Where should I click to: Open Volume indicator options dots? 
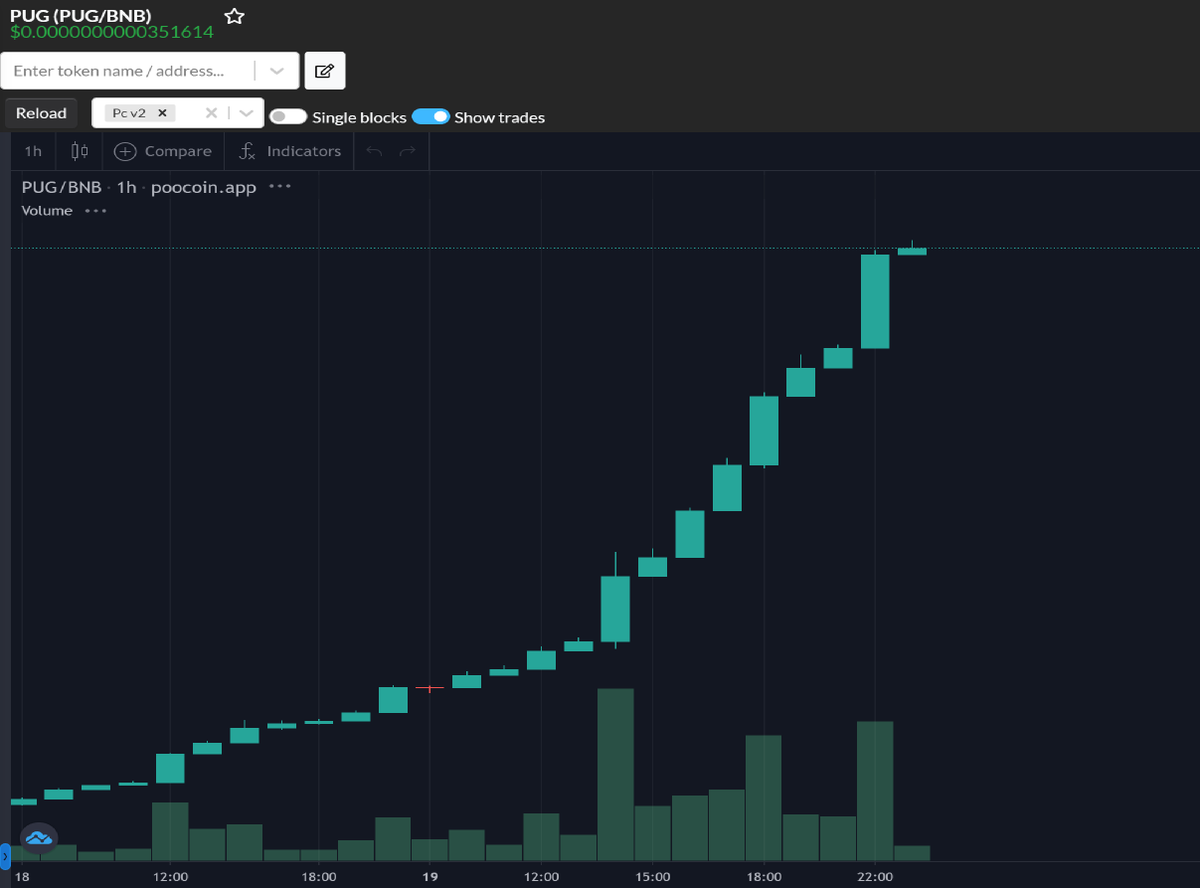(x=96, y=211)
